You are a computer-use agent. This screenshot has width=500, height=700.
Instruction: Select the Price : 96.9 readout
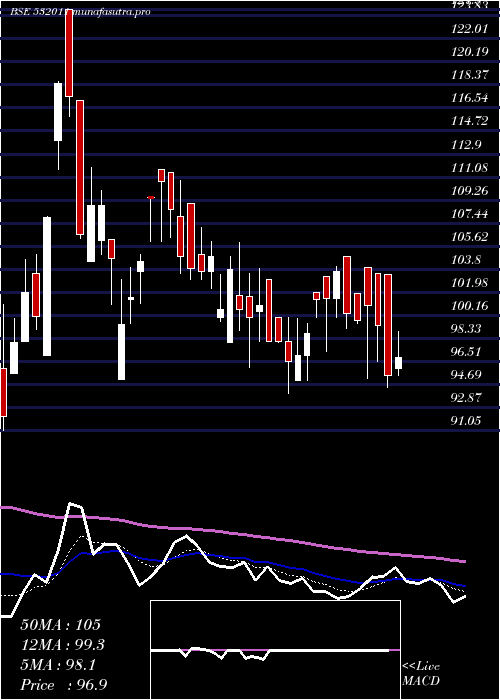[x=63, y=685]
